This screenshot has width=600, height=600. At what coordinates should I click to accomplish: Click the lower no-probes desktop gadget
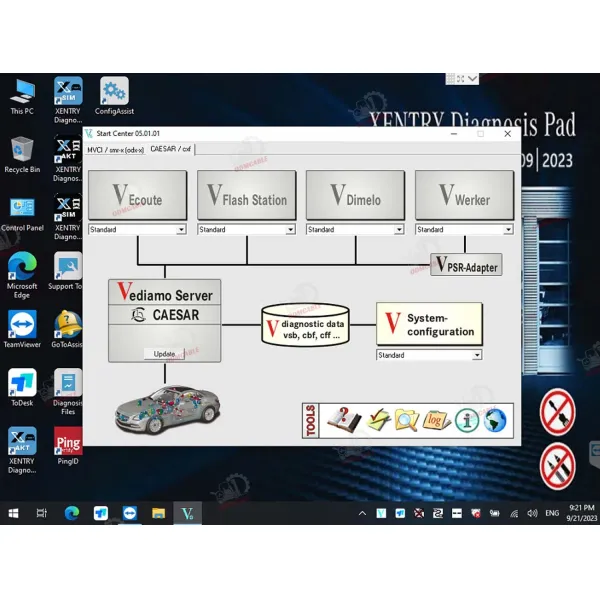pos(557,466)
